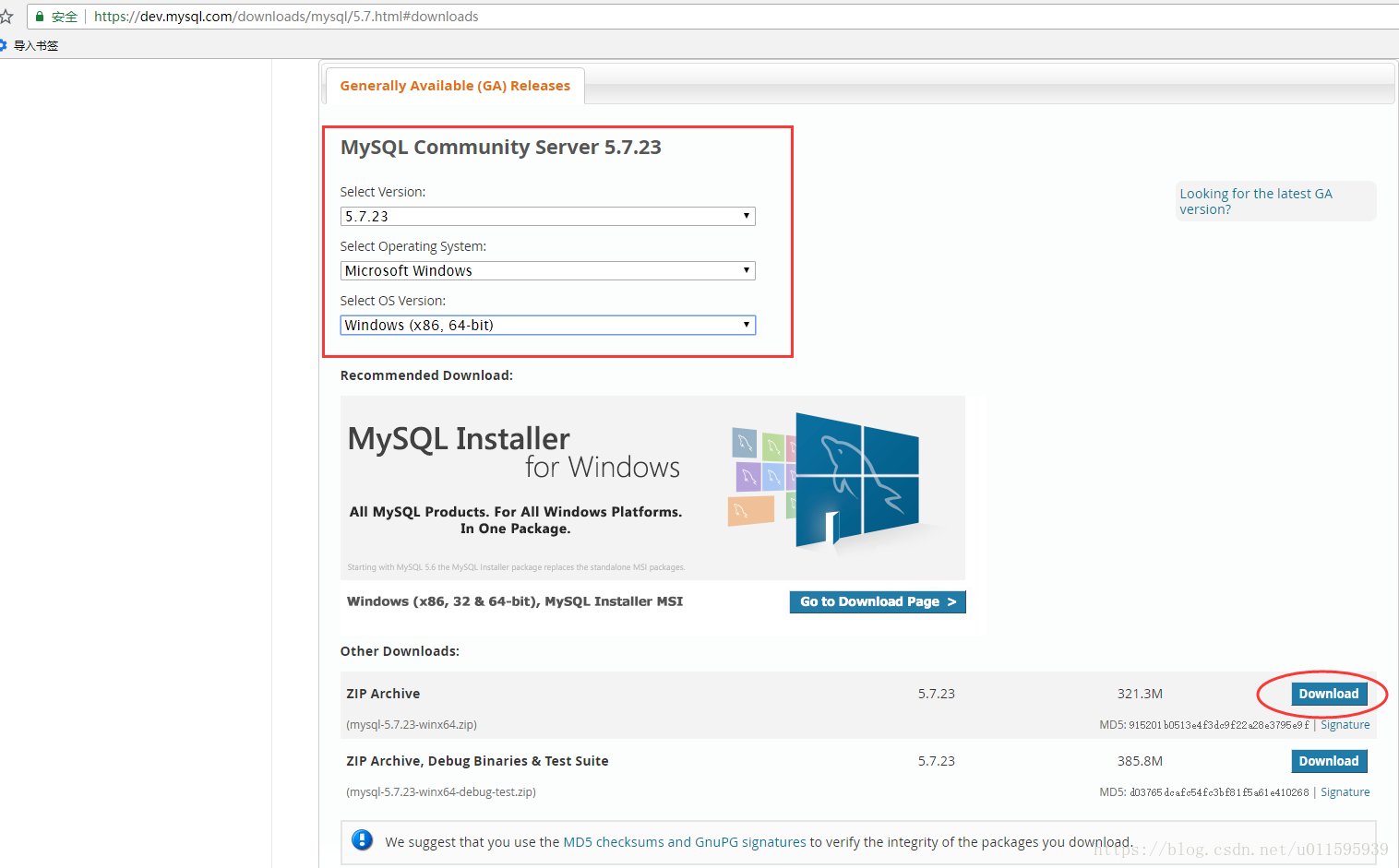
Task: Switch to Generally Available (GA) Releases tab
Action: 455,86
